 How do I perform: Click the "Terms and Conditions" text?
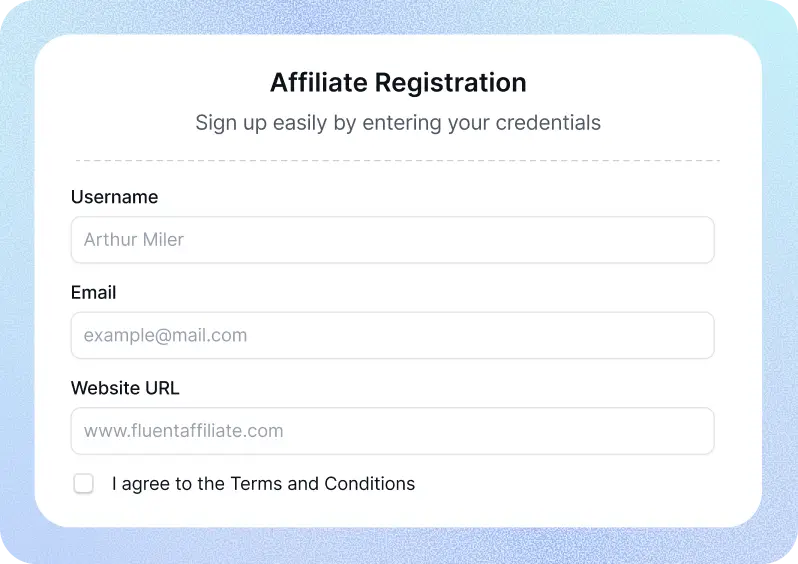[x=322, y=484]
